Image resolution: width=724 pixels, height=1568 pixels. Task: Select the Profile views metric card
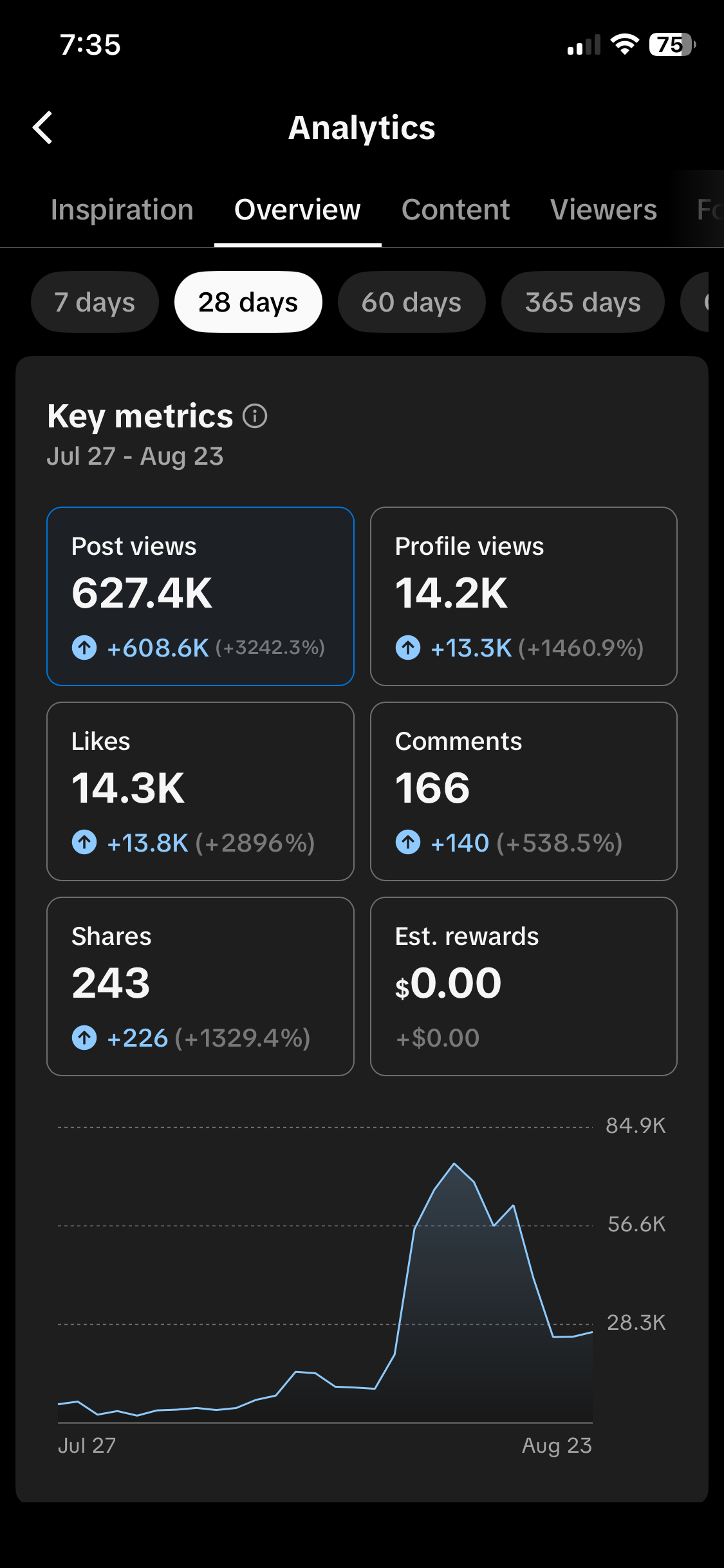[x=524, y=596]
